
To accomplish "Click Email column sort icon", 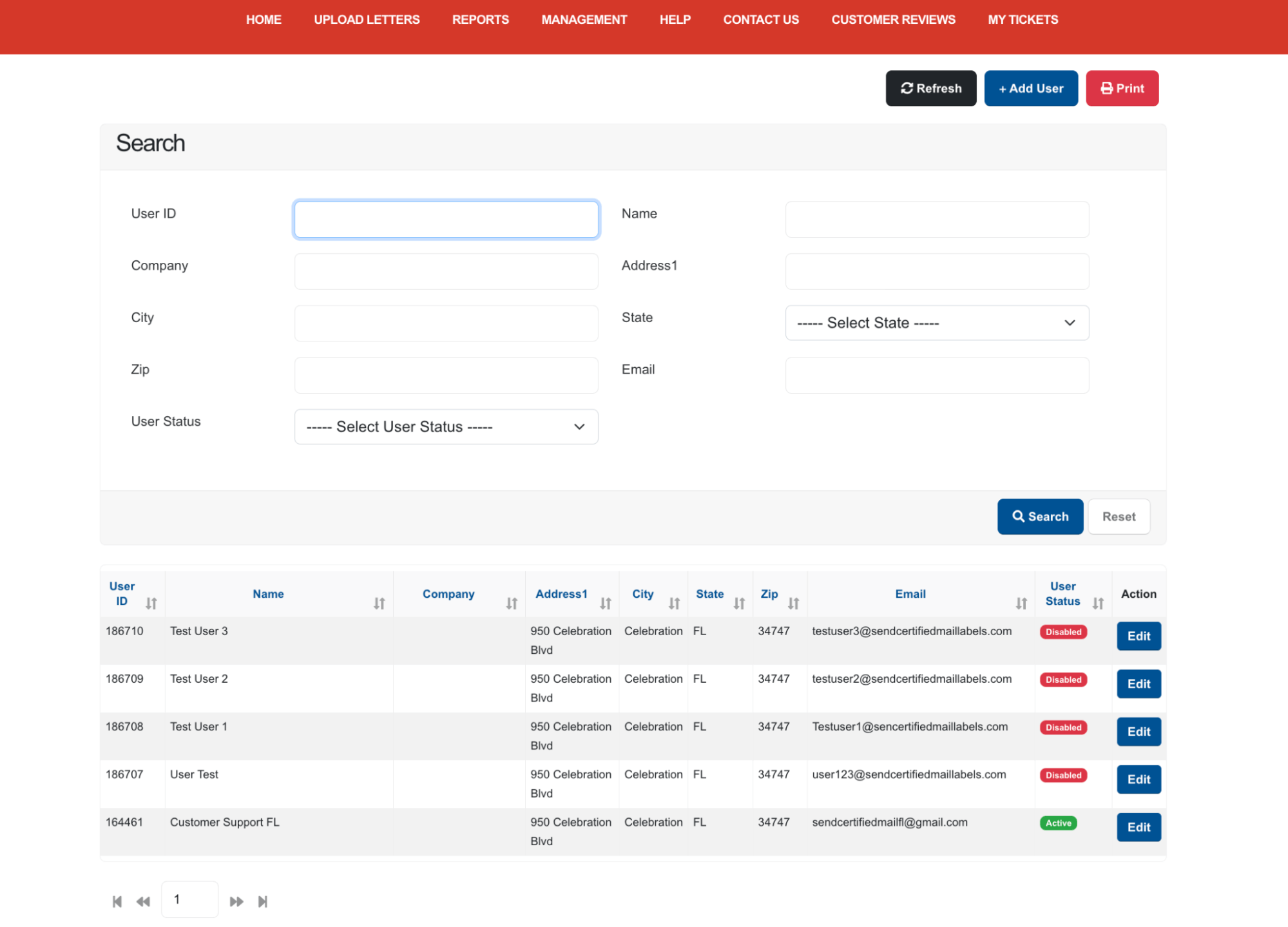I will tap(1021, 603).
